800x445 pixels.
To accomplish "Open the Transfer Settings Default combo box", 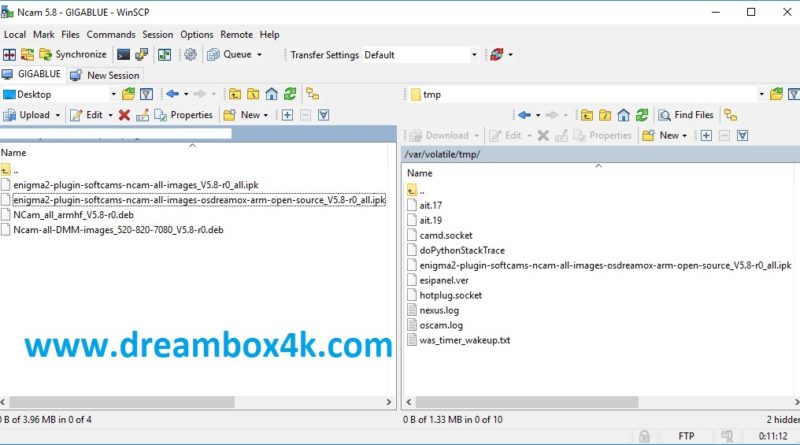I will pyautogui.click(x=420, y=55).
